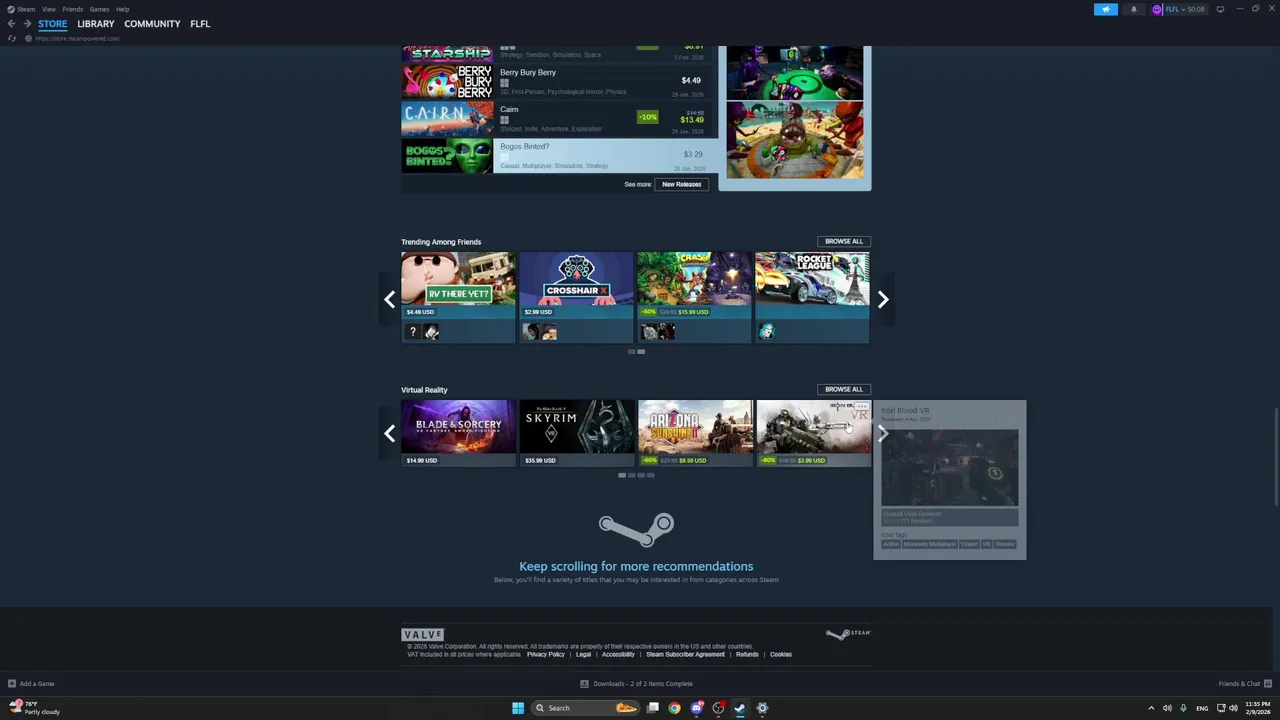Reload the store page
This screenshot has width=1280, height=720.
click(12, 38)
